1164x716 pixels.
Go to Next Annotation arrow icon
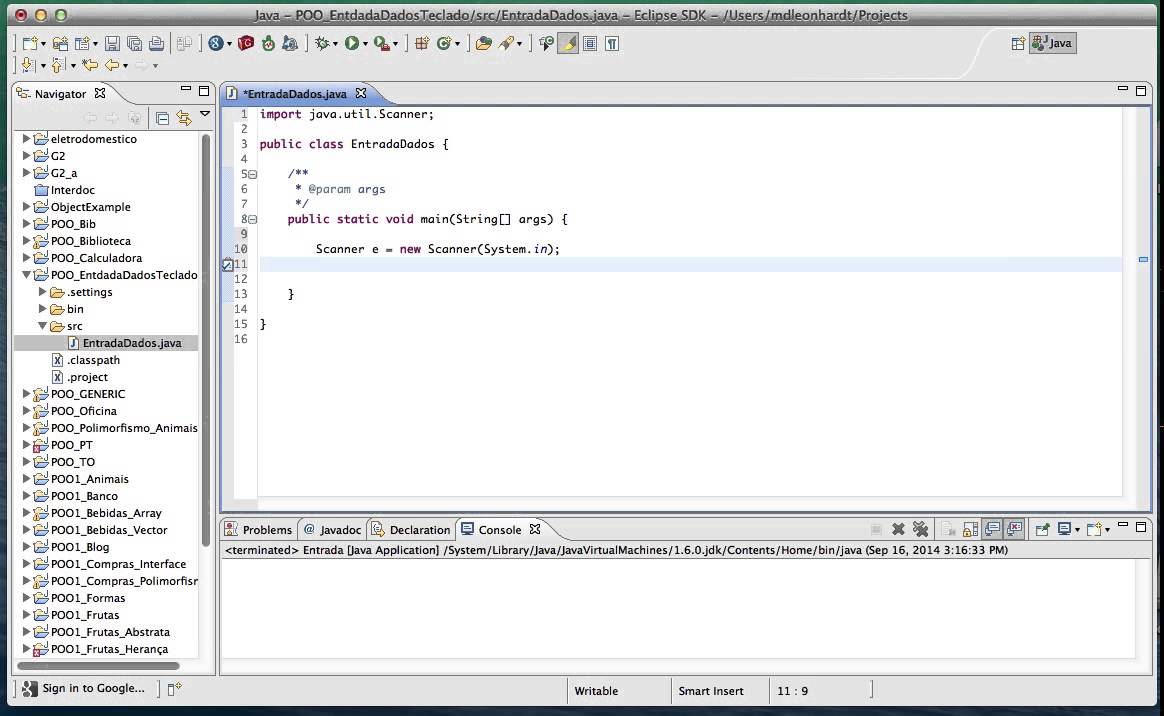point(27,65)
